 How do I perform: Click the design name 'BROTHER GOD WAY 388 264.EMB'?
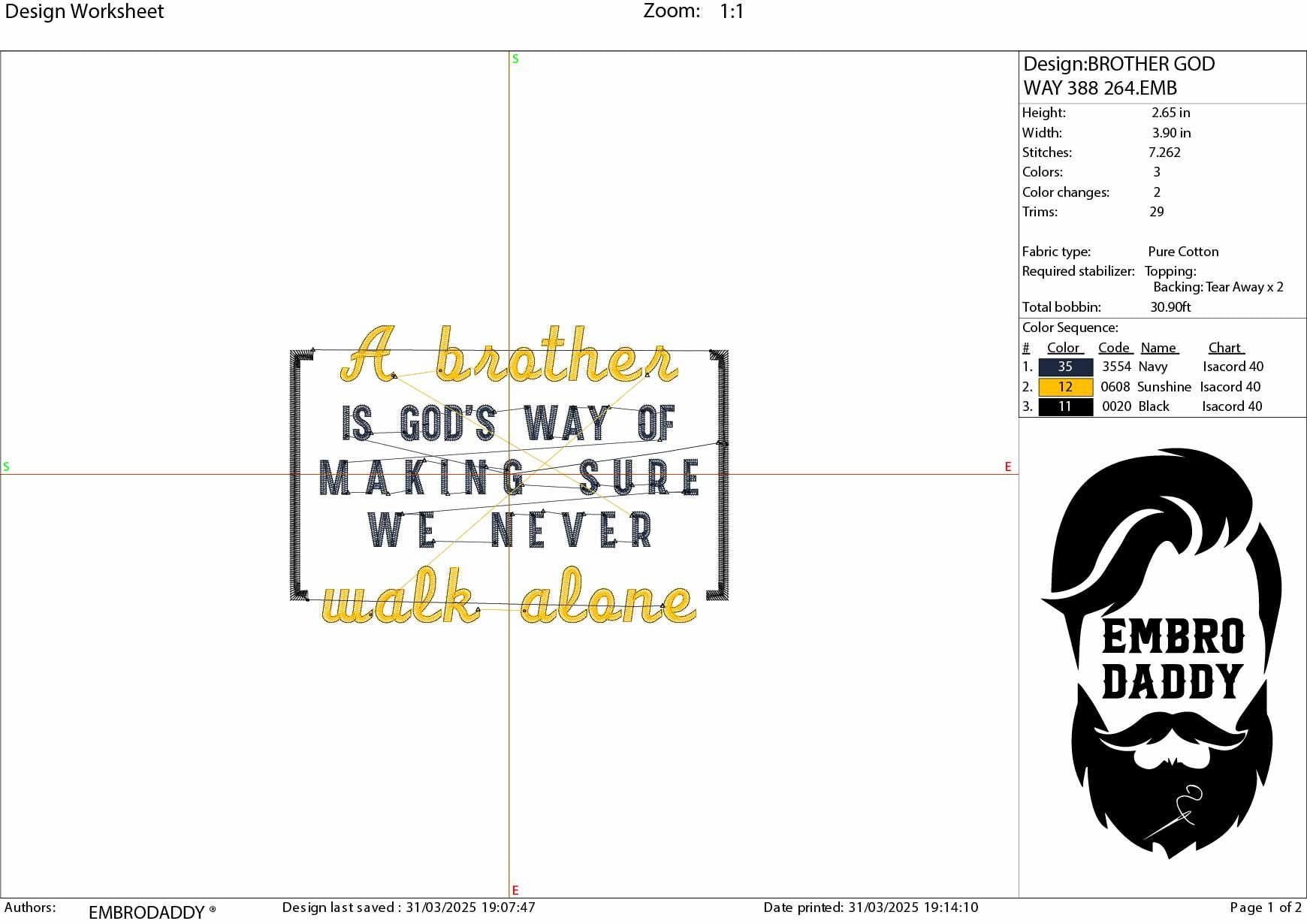[x=1118, y=76]
